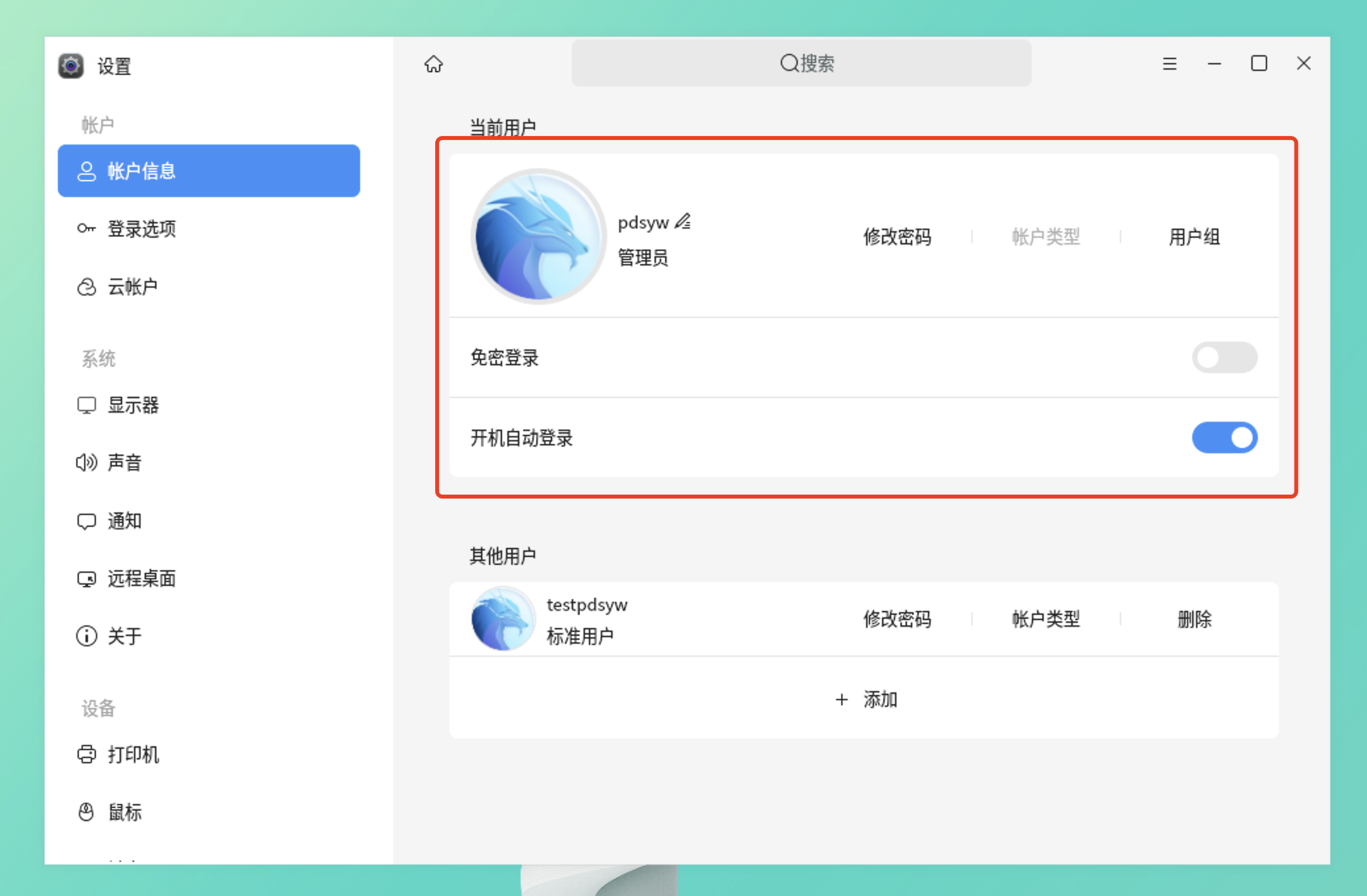This screenshot has height=896, width=1367.
Task: Open 远程桌面 settings page
Action: coord(141,578)
